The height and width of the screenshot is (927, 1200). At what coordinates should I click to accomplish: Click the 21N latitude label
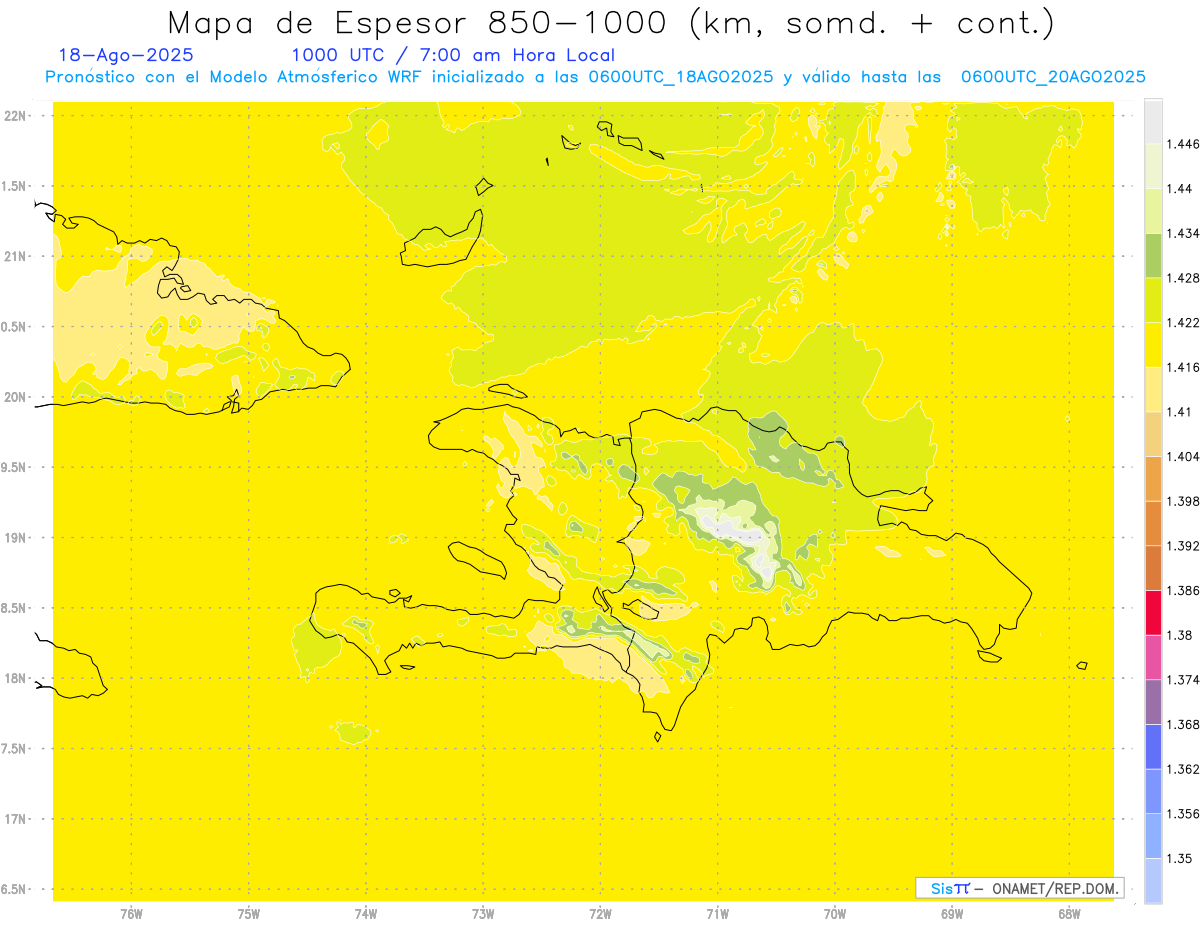tap(14, 256)
